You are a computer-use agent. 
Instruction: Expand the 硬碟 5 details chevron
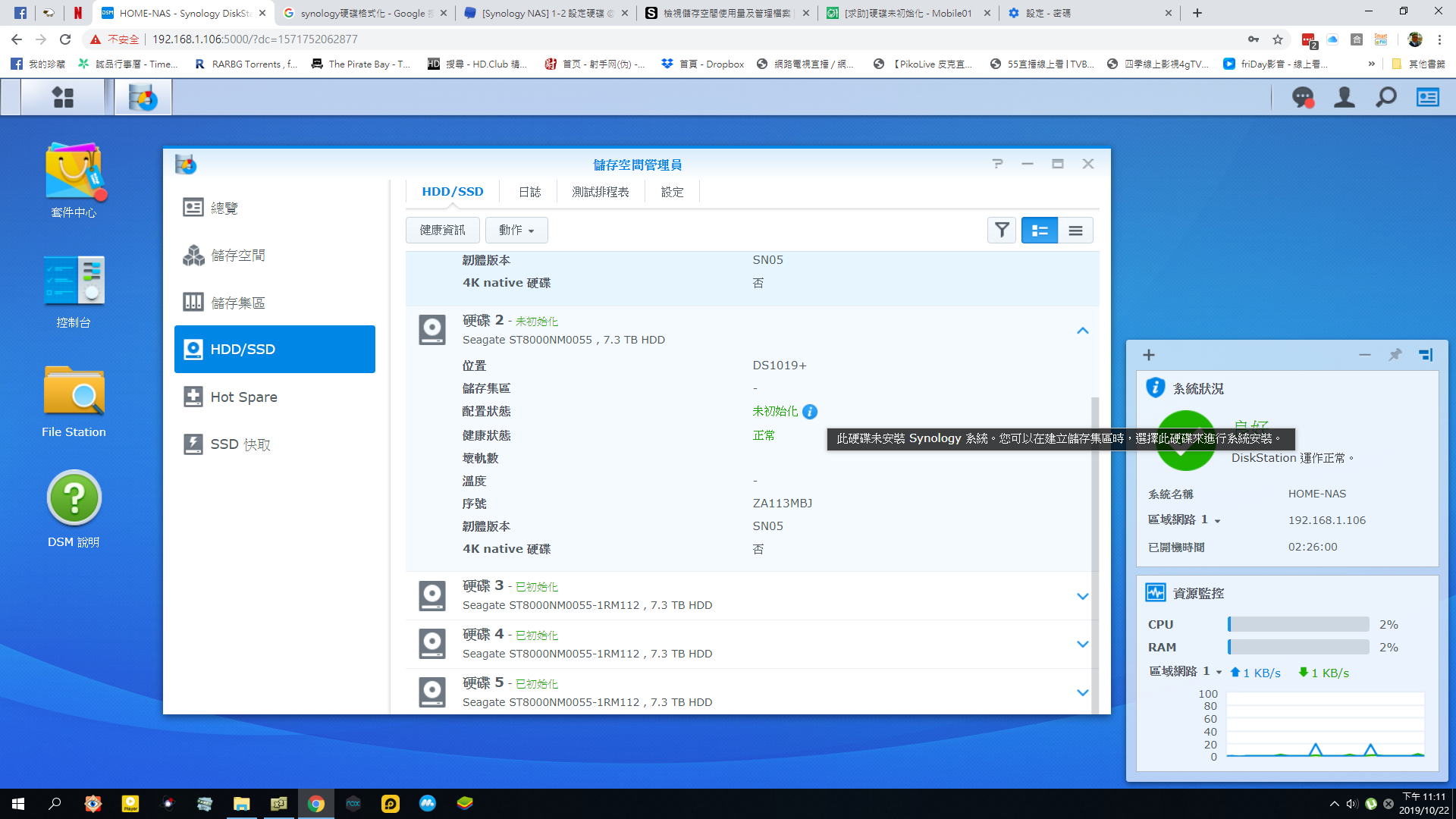[1083, 693]
